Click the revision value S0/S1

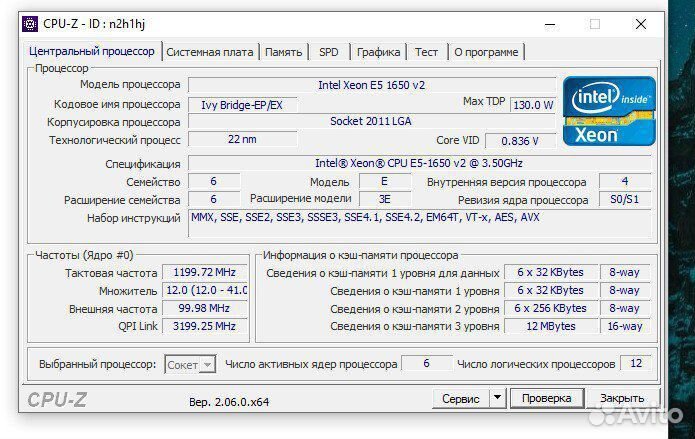click(625, 199)
